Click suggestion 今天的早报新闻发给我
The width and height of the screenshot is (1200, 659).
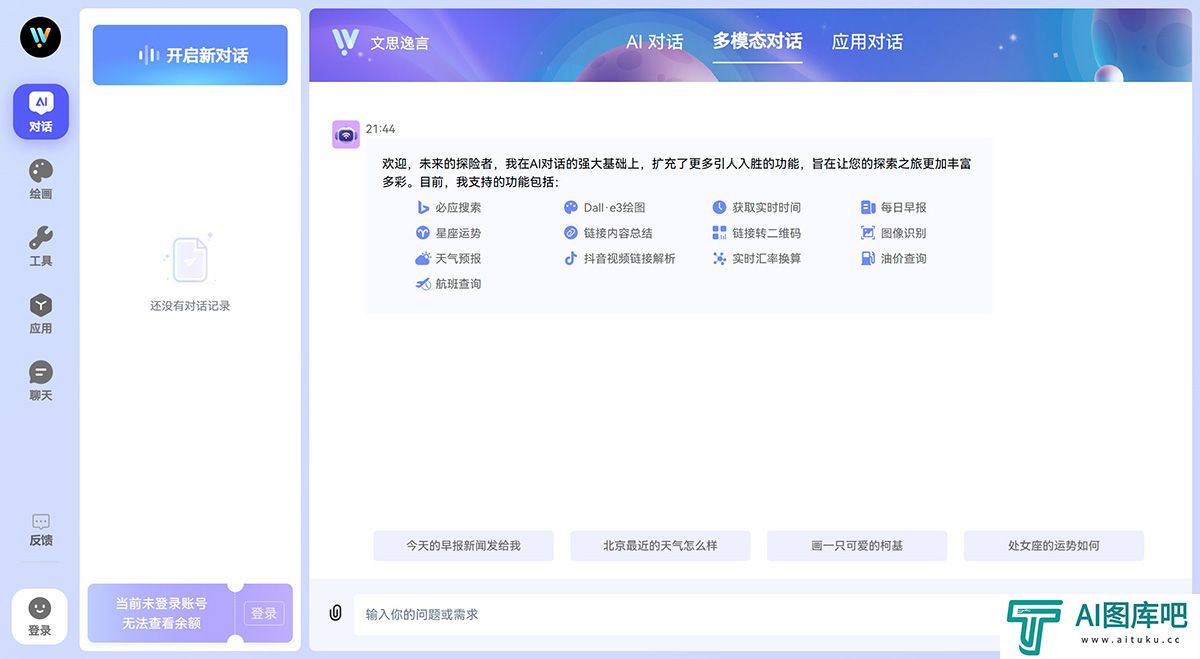tap(463, 546)
